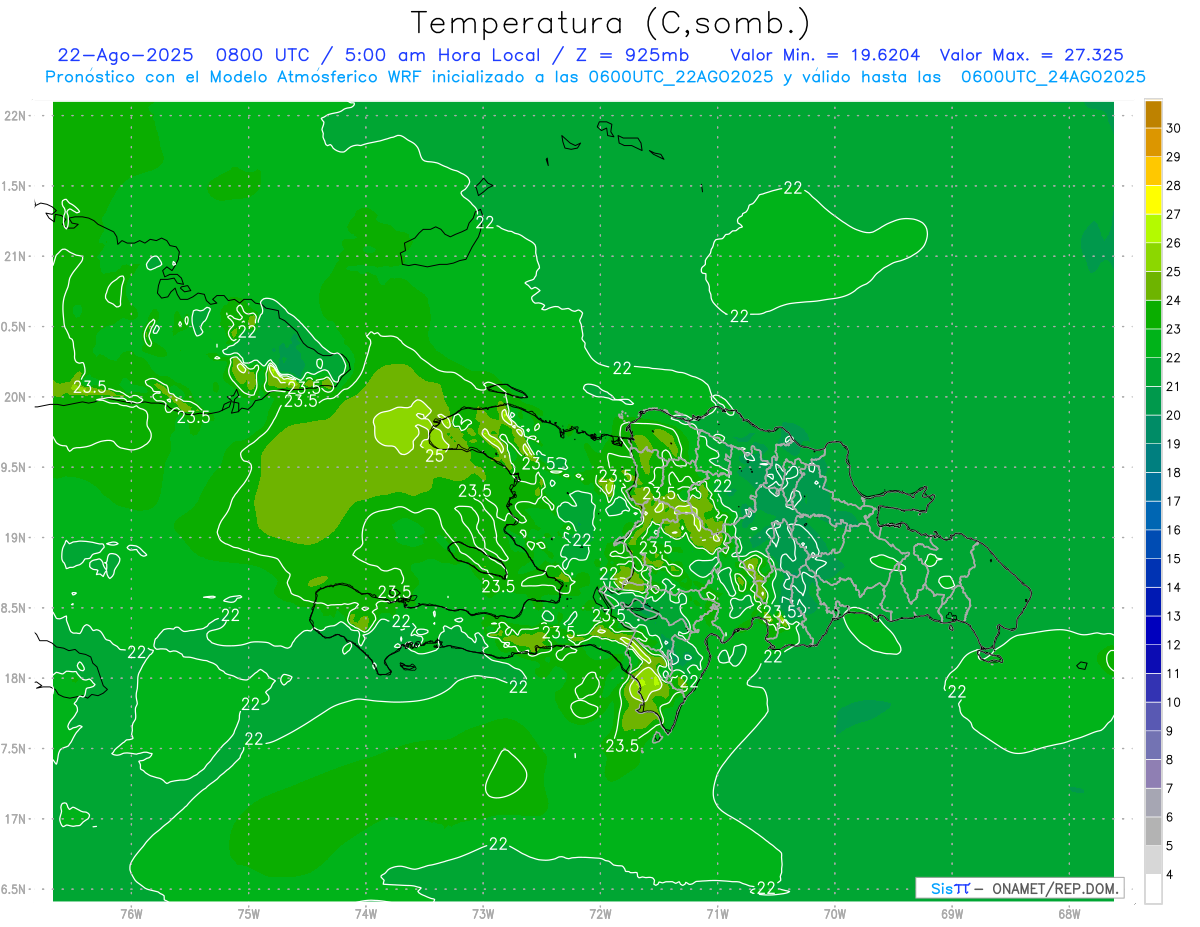Image resolution: width=1200 pixels, height=927 pixels.
Task: Click the legend swatch between 22 and 23
Action: click(x=1153, y=343)
